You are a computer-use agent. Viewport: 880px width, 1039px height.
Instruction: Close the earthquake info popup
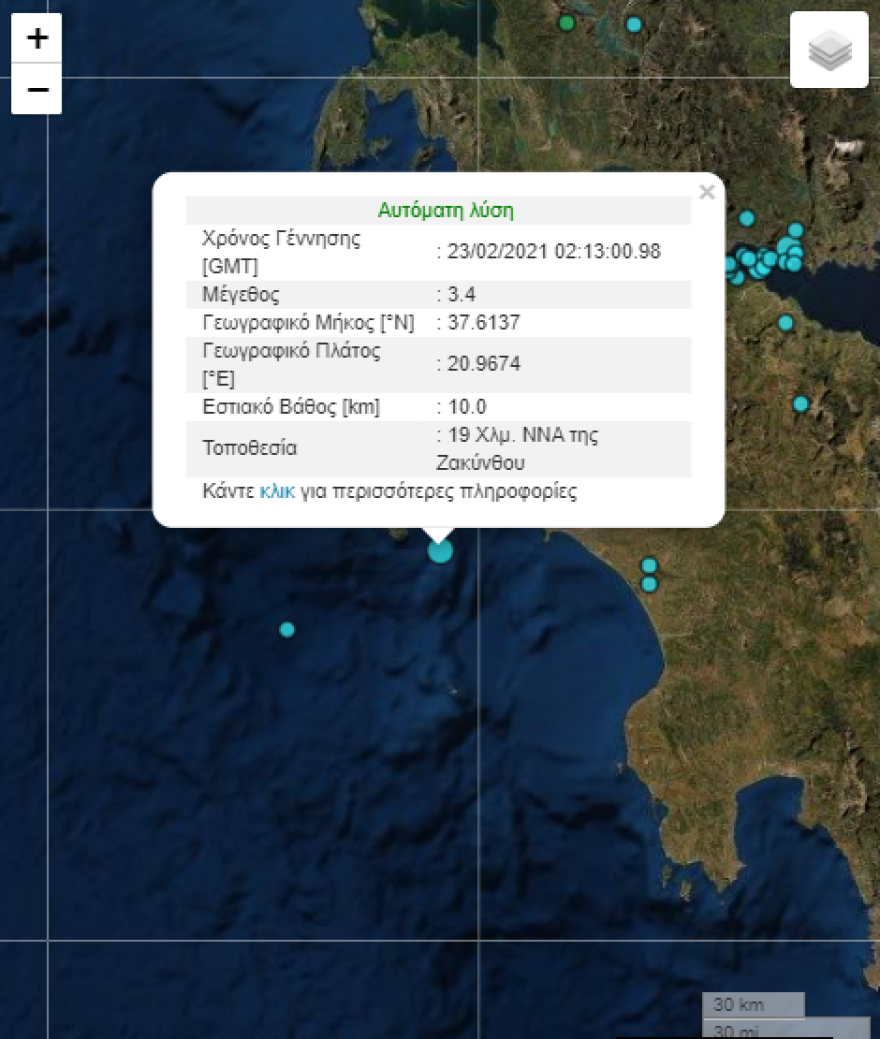[707, 192]
